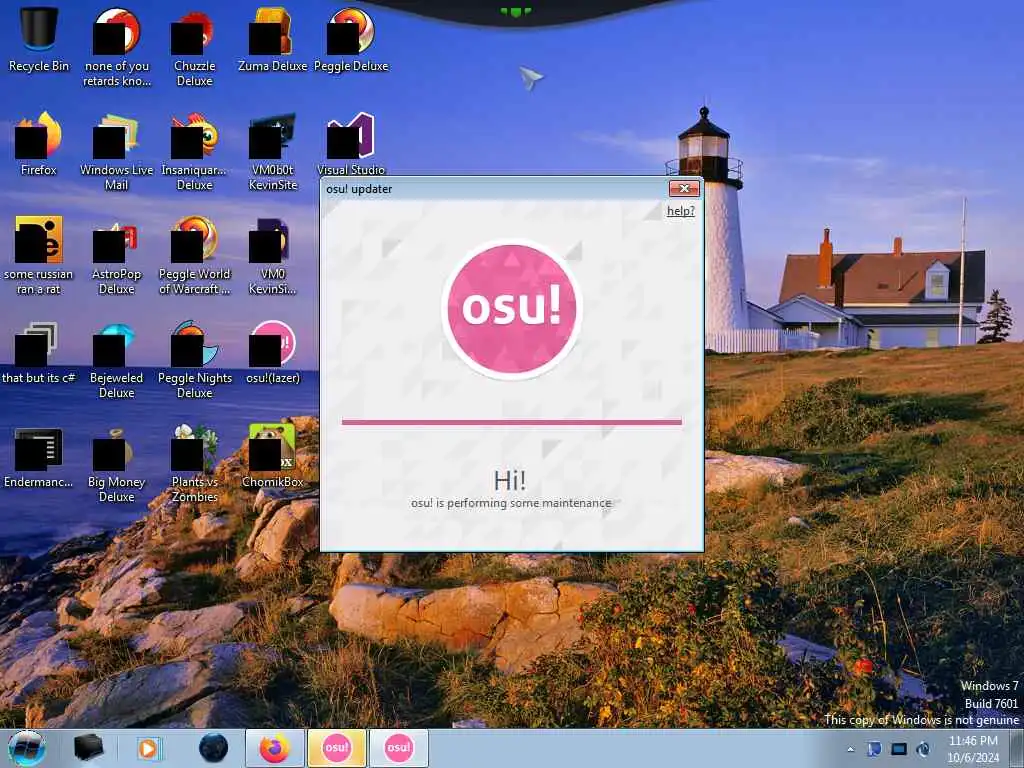The height and width of the screenshot is (768, 1024).
Task: Select the Firefox desktop shortcut
Action: pyautogui.click(x=39, y=144)
